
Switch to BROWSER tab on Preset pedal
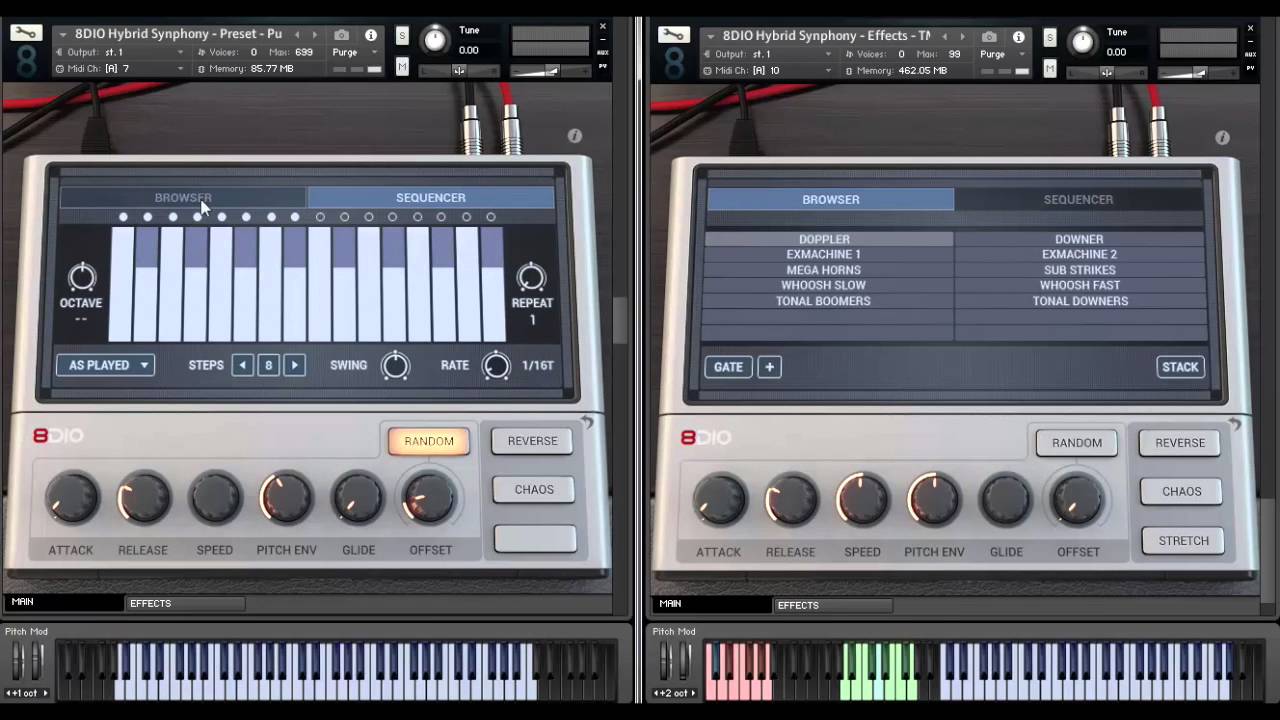pos(183,198)
